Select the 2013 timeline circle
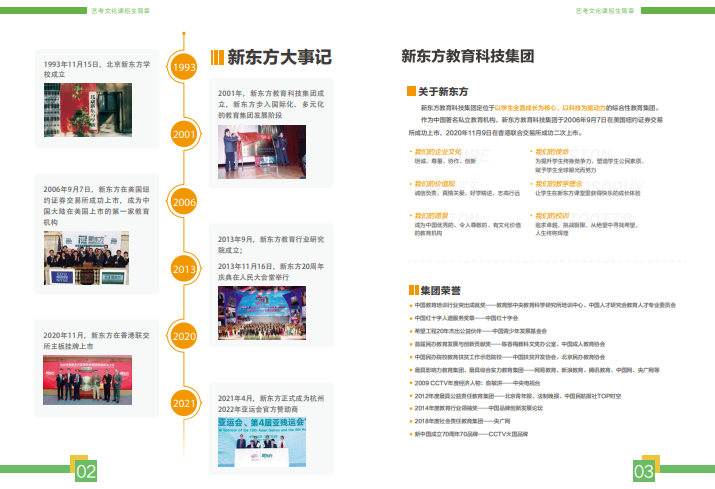The width and height of the screenshot is (715, 489). (184, 269)
